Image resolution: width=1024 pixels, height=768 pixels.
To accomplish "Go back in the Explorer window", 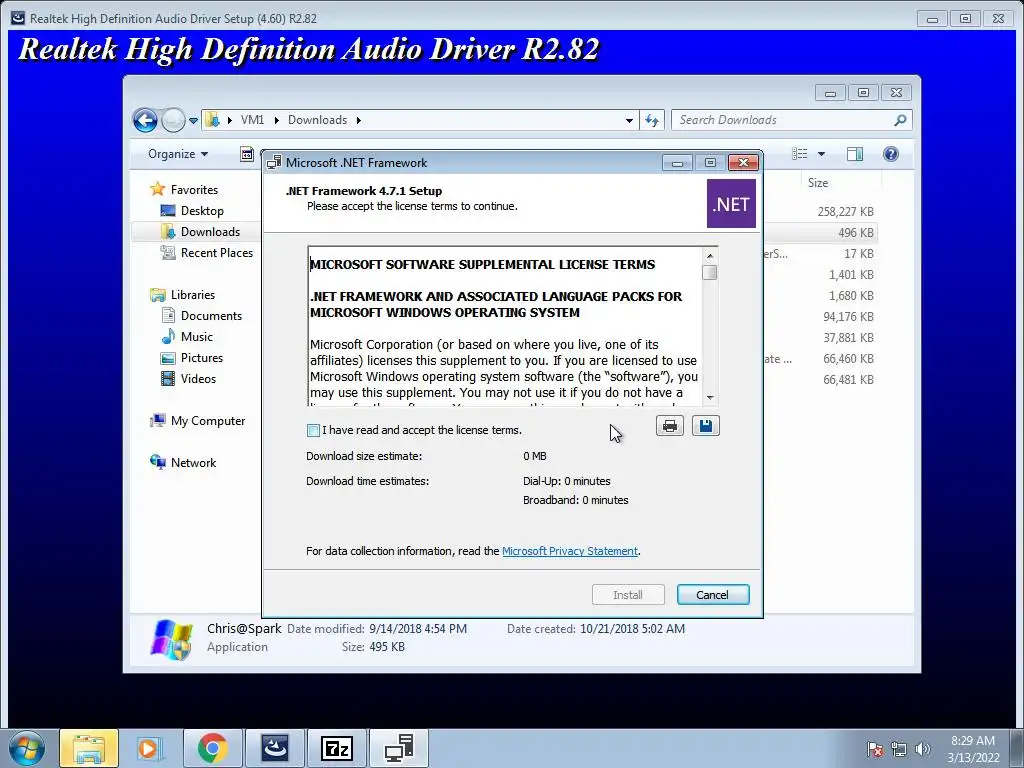I will [145, 120].
